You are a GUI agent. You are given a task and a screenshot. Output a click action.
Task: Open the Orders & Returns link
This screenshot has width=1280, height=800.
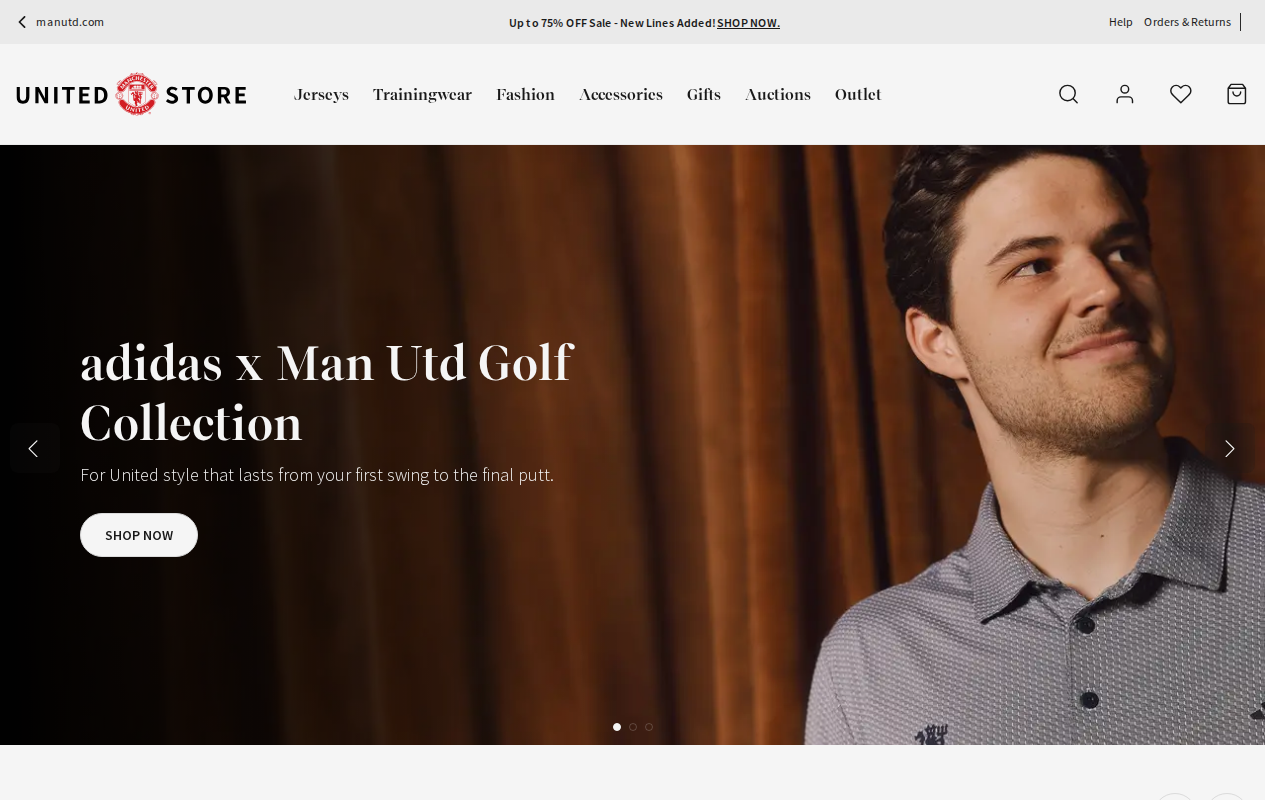(x=1187, y=22)
